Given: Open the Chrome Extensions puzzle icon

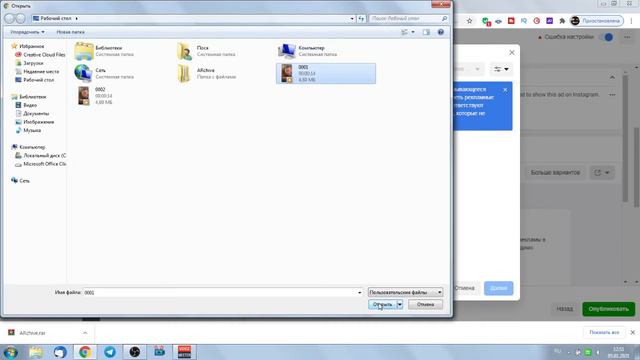Looking at the screenshot, I should (562, 20).
